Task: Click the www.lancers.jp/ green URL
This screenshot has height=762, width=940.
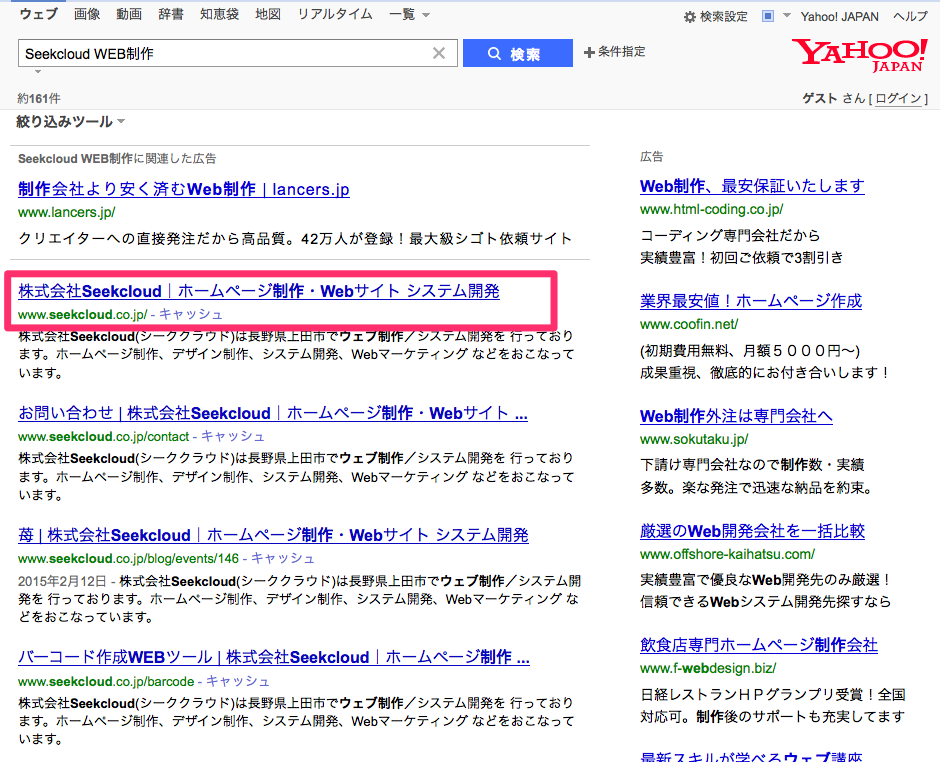Action: point(67,212)
